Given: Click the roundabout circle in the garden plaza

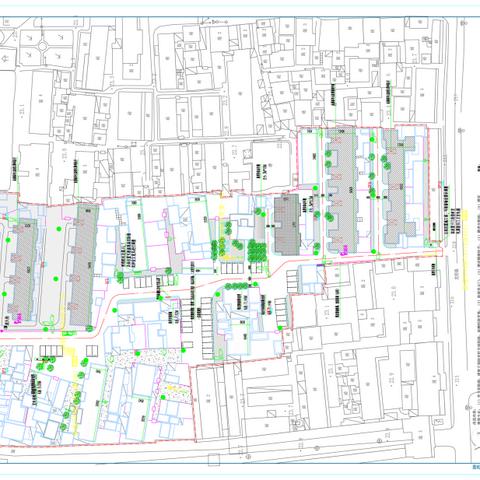Looking at the screenshot, I should [x=43, y=45].
